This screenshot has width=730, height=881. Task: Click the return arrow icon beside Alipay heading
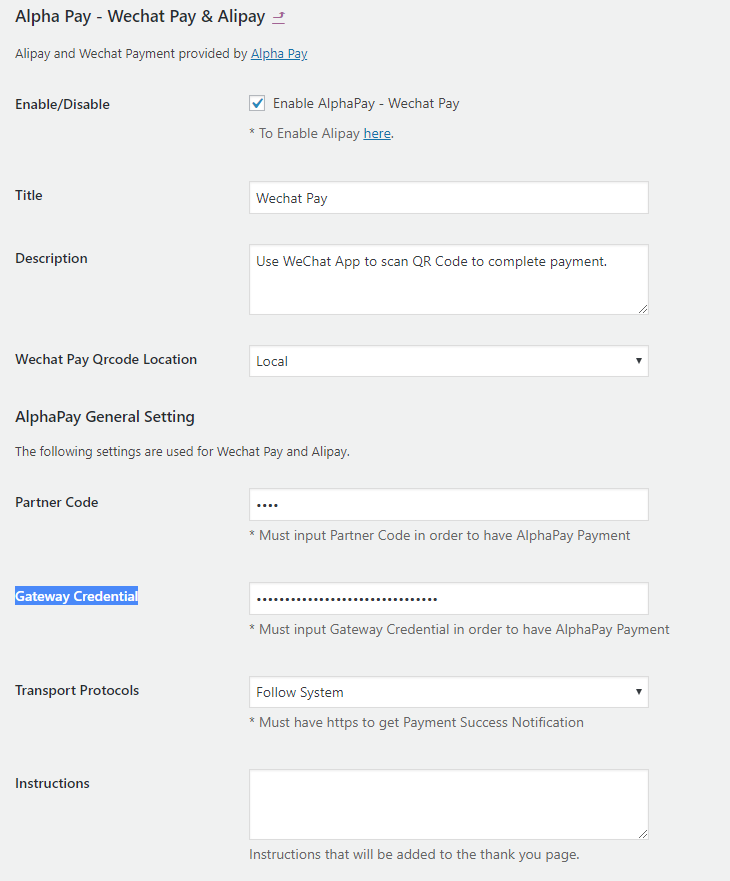pyautogui.click(x=279, y=17)
